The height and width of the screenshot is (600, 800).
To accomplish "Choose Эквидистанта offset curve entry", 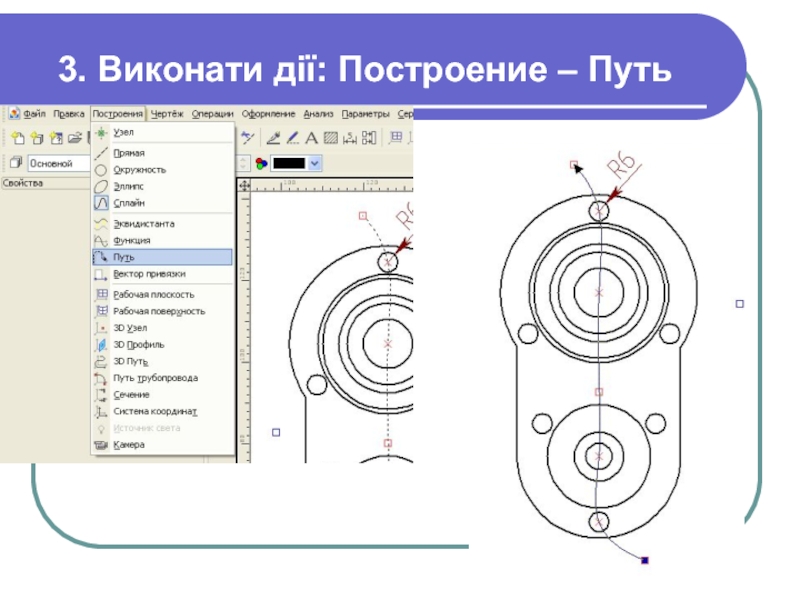I will point(163,224).
